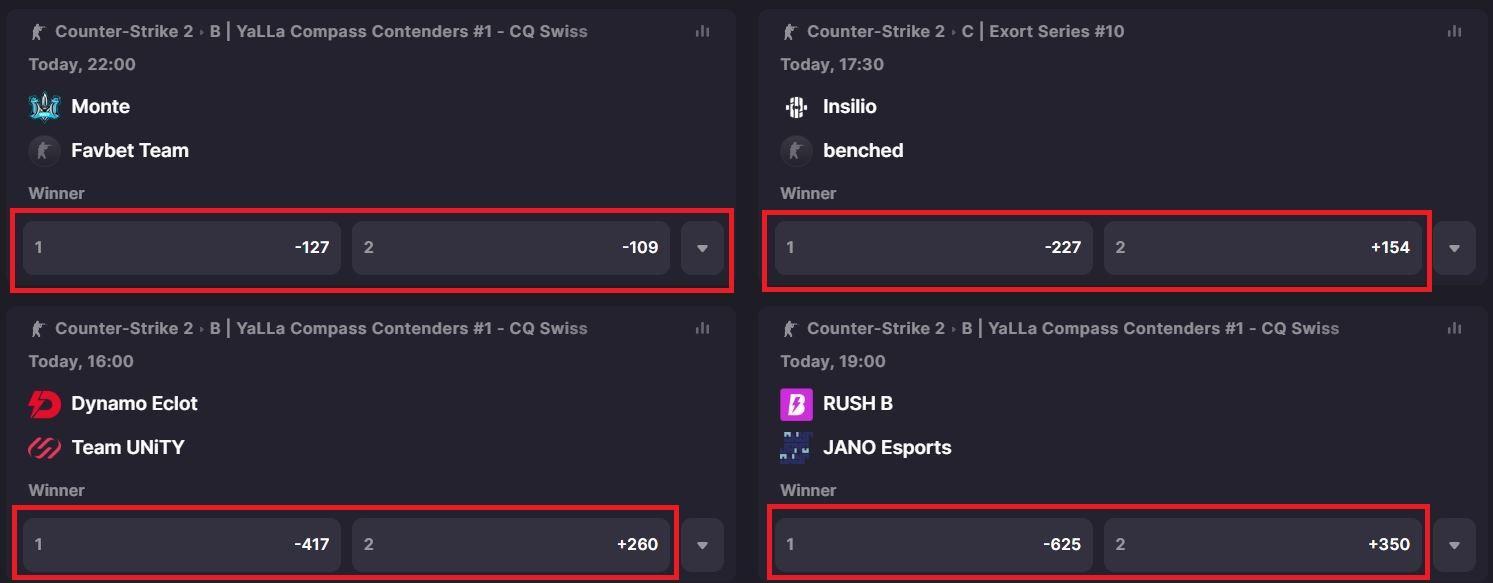Click the Monte team logo
This screenshot has width=1493, height=583.
click(44, 106)
